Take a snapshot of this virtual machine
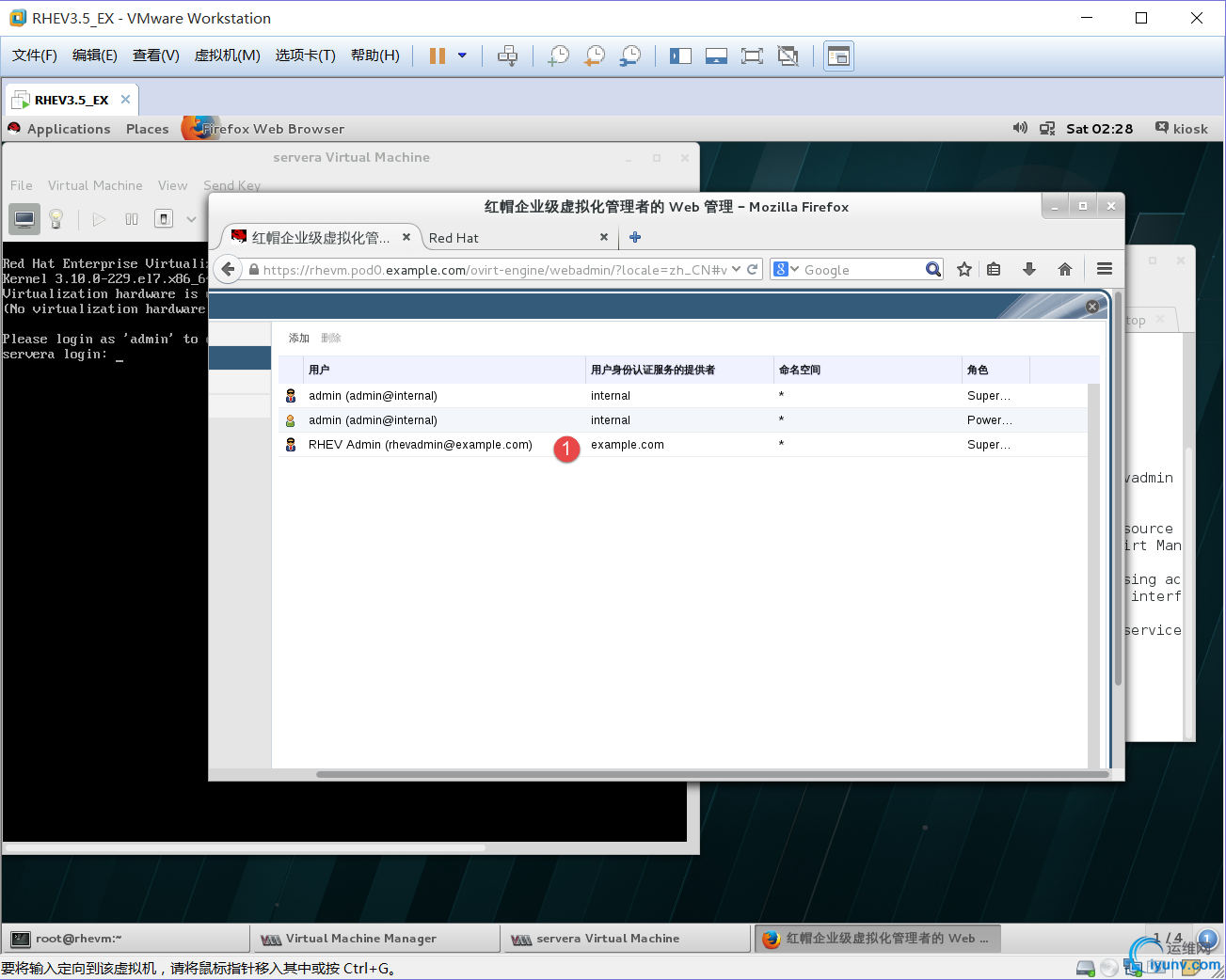The height and width of the screenshot is (980, 1226). pyautogui.click(x=559, y=55)
